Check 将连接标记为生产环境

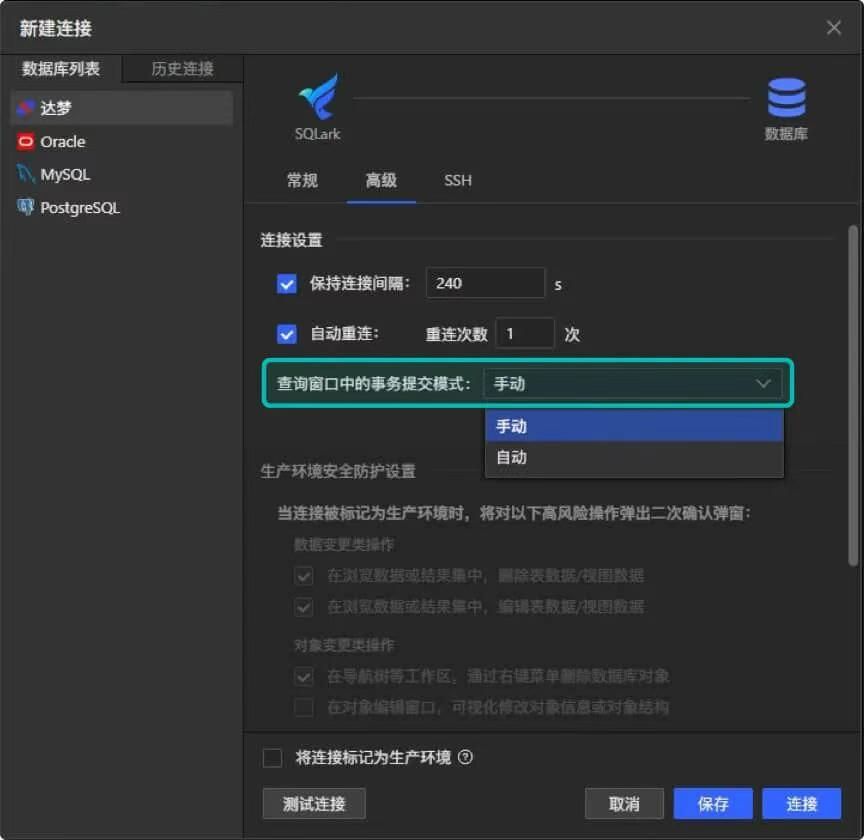(272, 758)
